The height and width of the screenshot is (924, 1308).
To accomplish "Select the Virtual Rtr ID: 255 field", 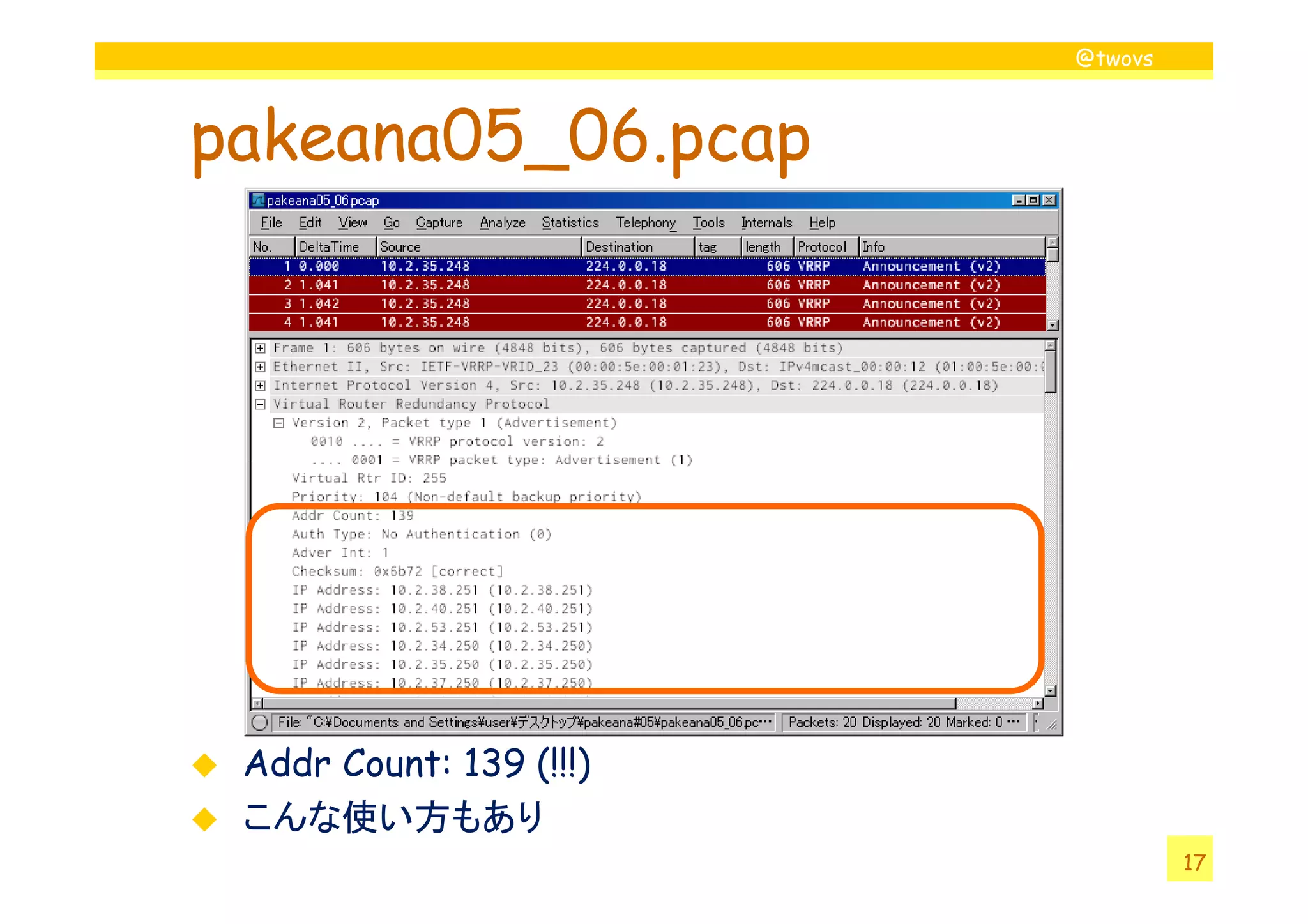I will point(369,478).
